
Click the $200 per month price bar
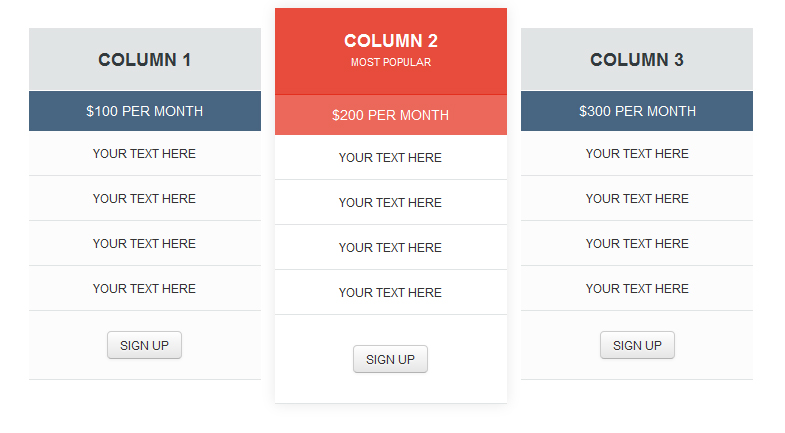pos(390,115)
